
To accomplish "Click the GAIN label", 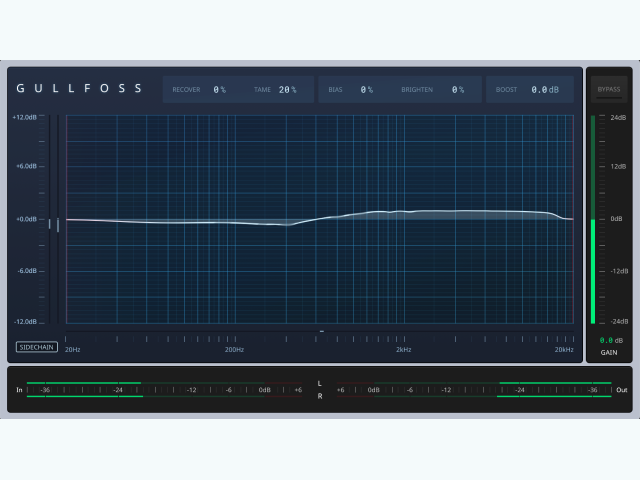I will tap(609, 353).
